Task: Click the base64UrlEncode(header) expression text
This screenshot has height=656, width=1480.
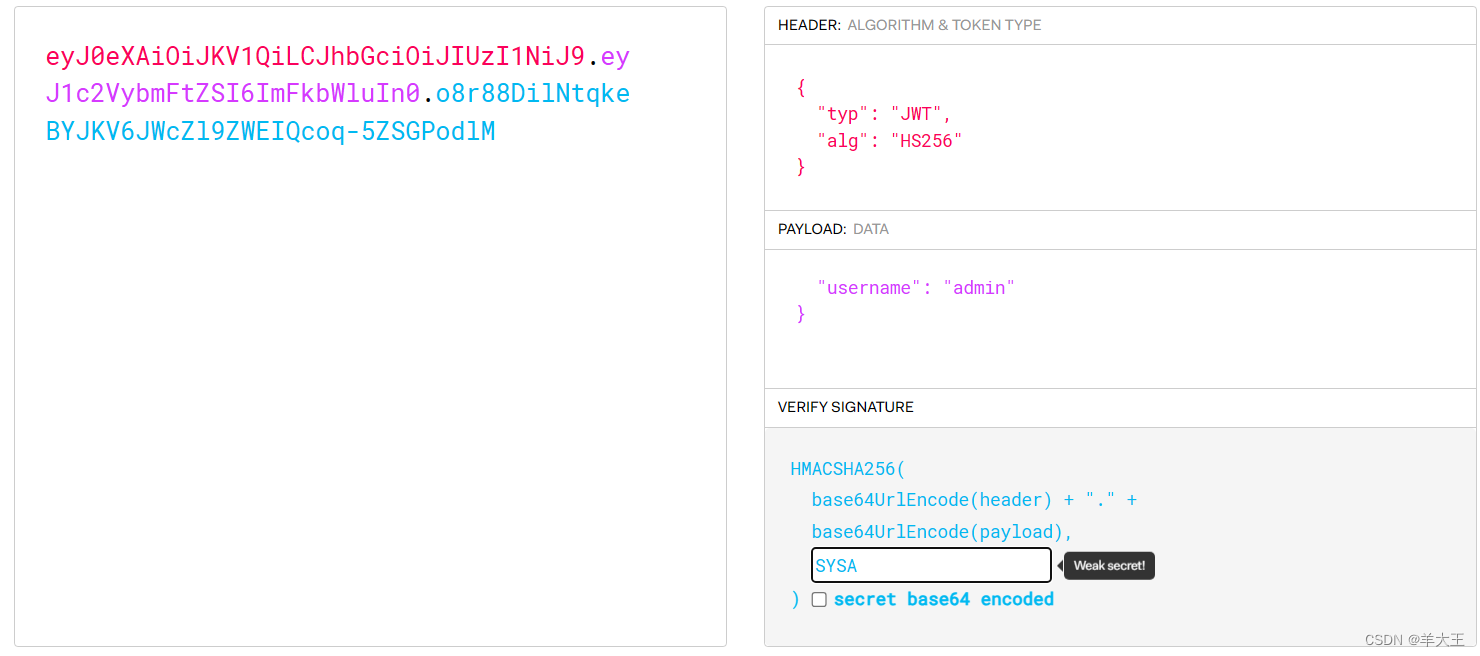Action: pos(930,500)
